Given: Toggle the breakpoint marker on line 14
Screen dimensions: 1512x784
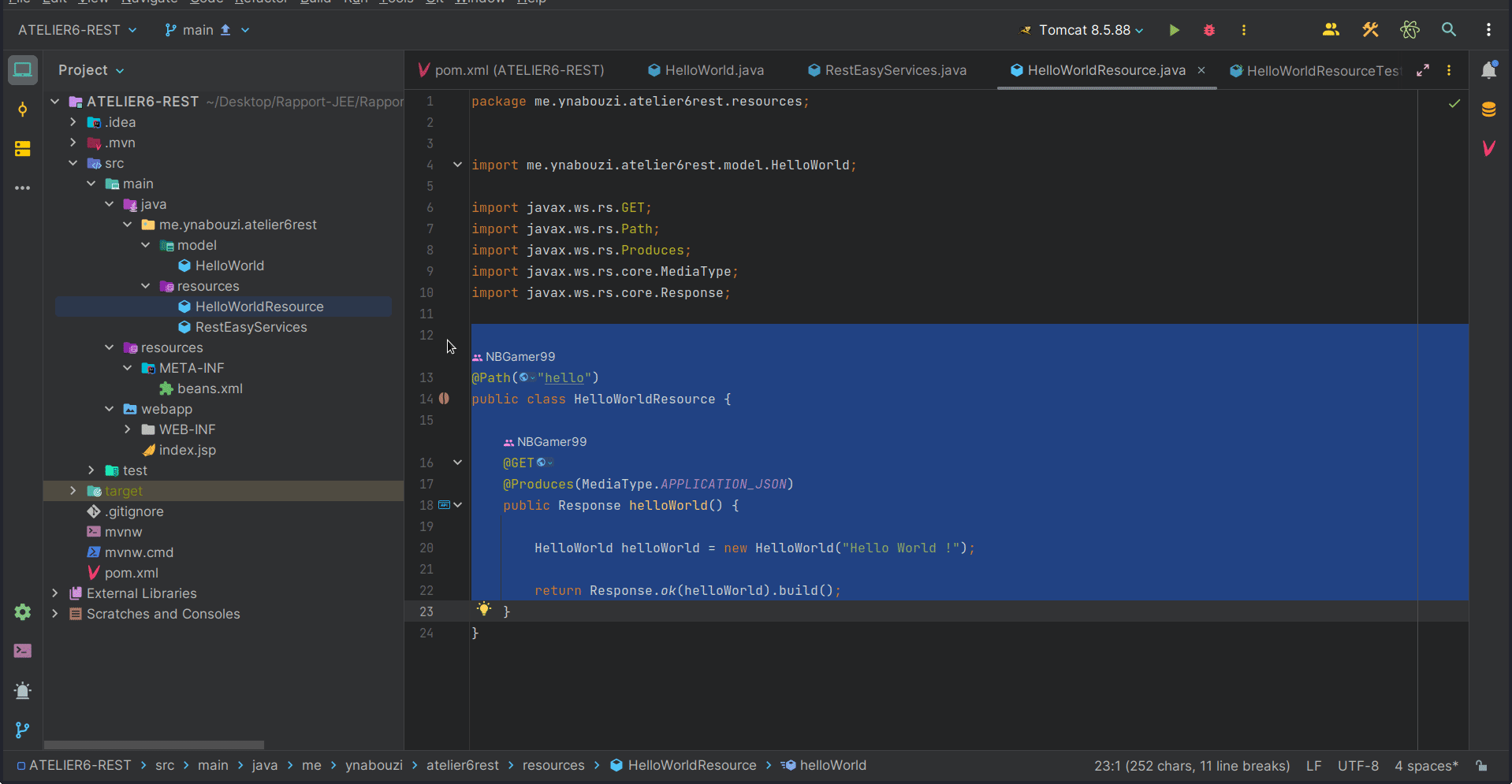Looking at the screenshot, I should (x=445, y=399).
